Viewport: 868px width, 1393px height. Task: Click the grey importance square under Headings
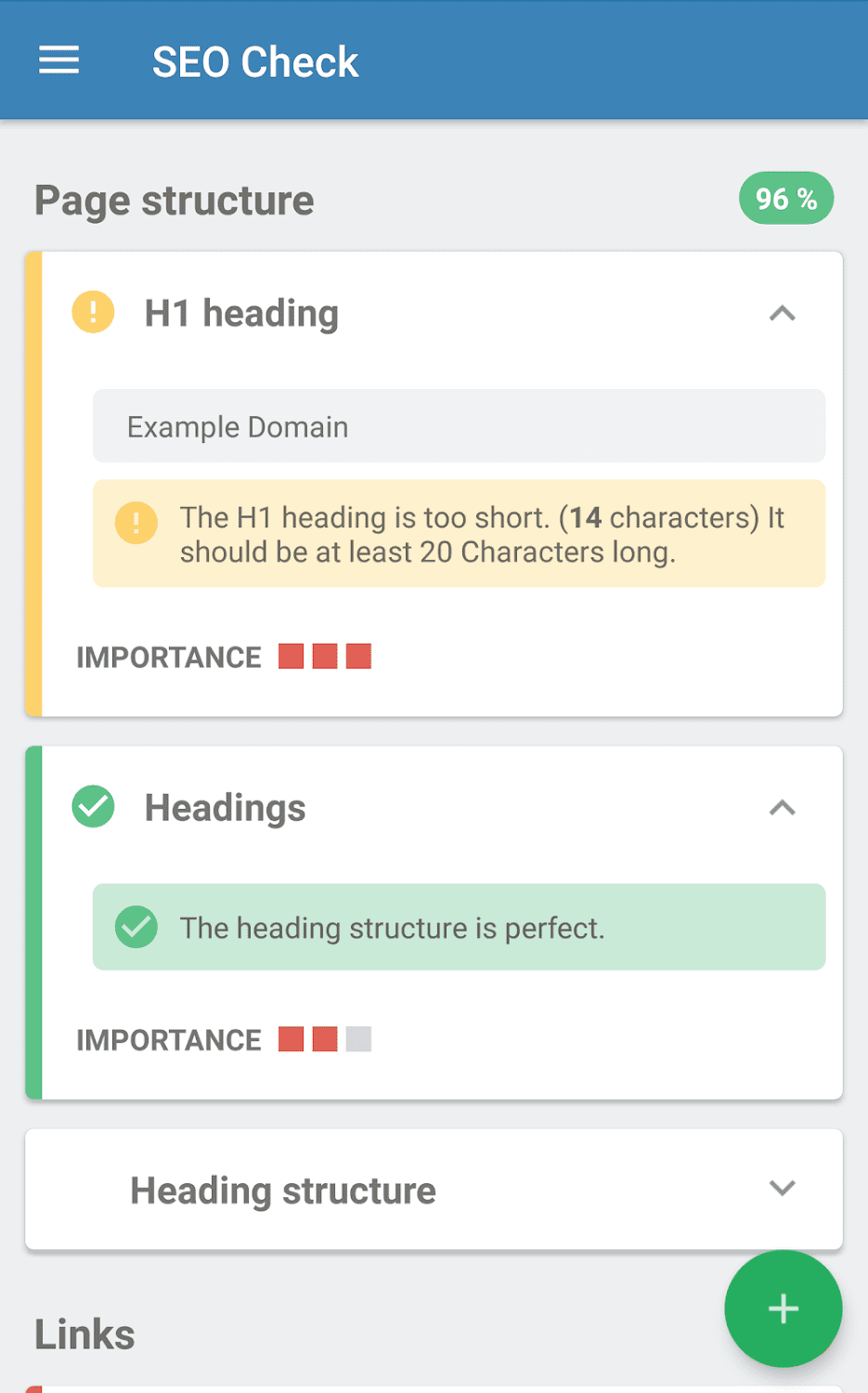[x=358, y=1039]
